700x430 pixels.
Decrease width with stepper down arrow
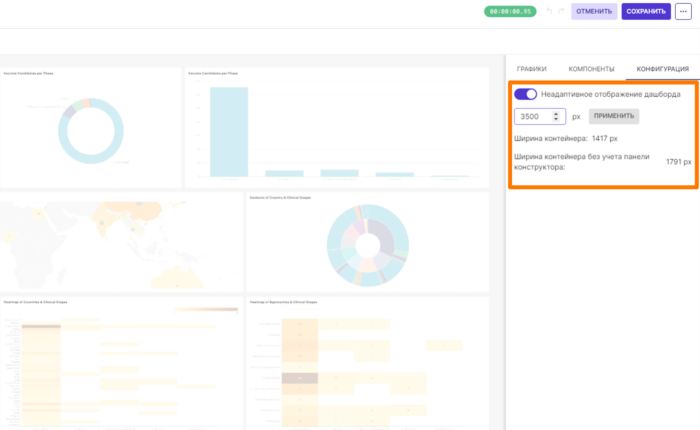coord(556,119)
